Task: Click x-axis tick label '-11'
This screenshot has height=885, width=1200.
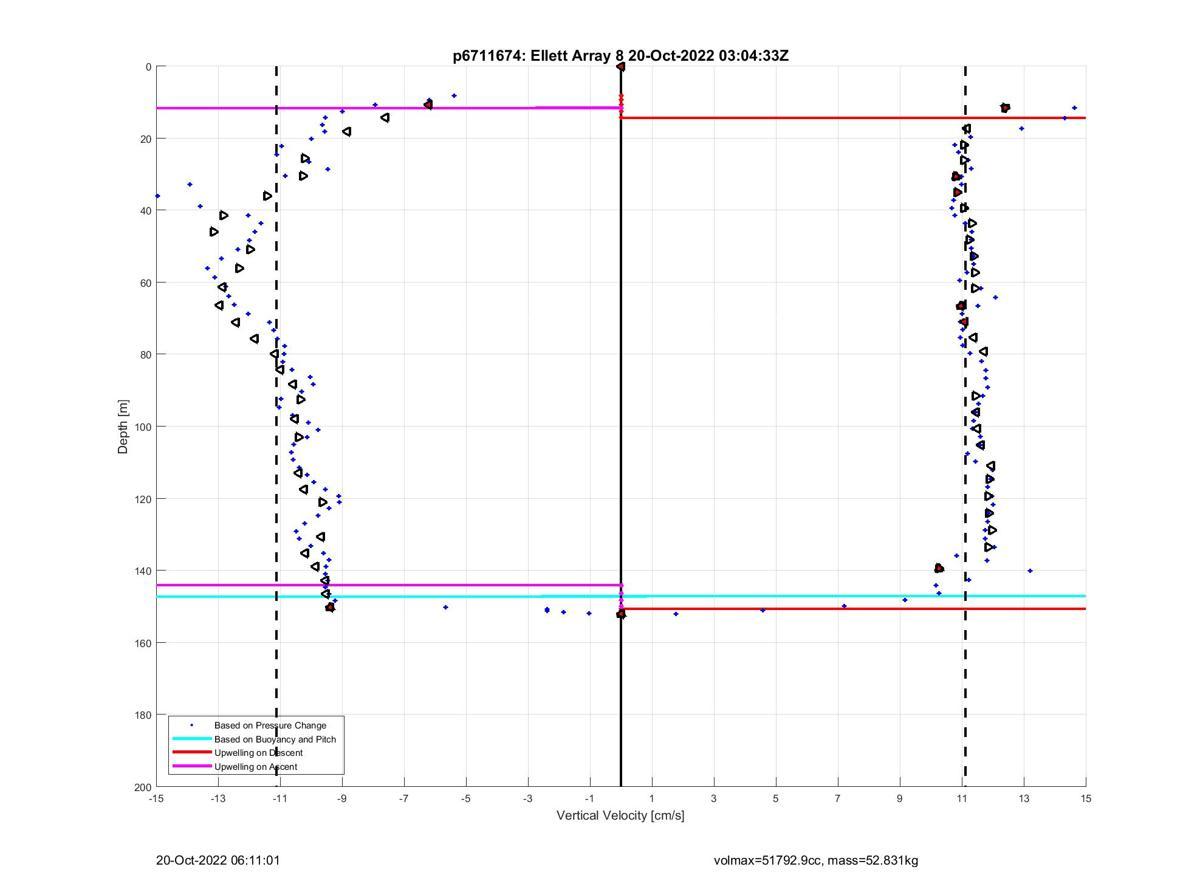Action: tap(280, 798)
